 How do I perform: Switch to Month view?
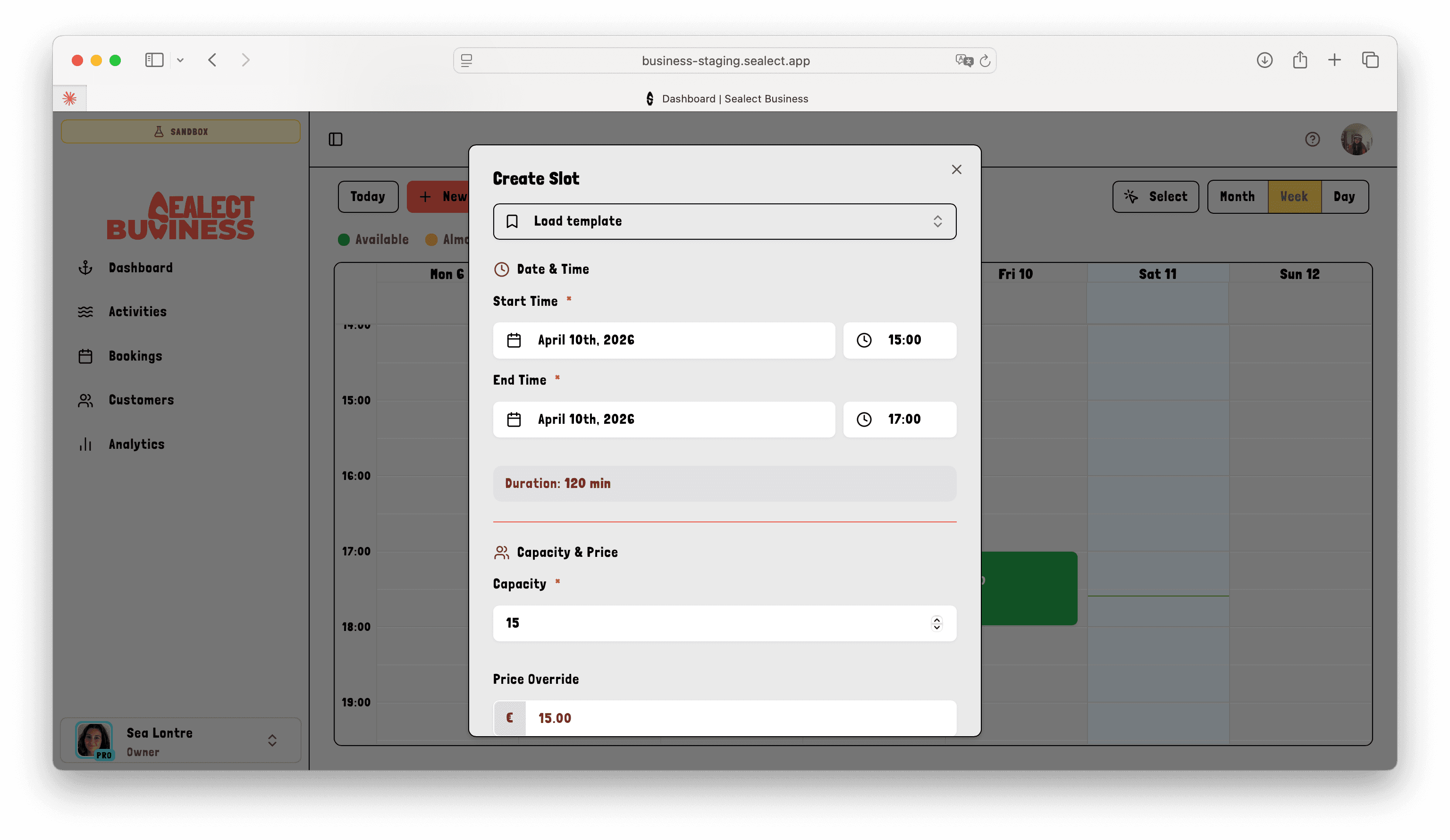pos(1237,196)
